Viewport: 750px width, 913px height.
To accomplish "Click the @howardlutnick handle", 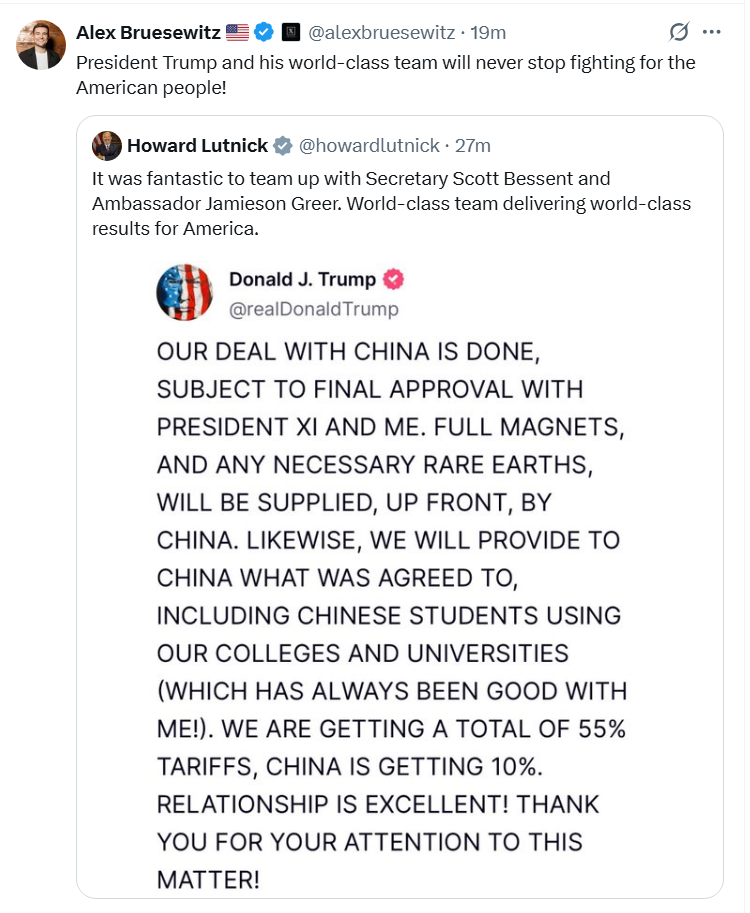I will (x=369, y=146).
